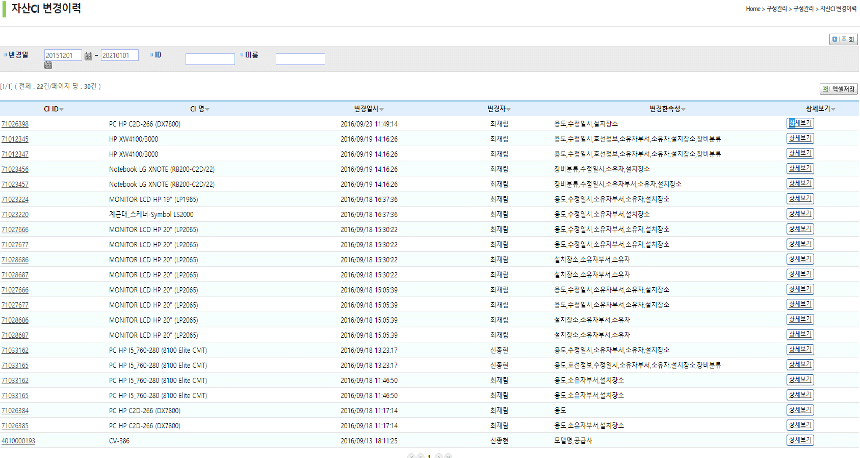Open calendar icon right of start date field
The image size is (860, 458).
tap(88, 56)
